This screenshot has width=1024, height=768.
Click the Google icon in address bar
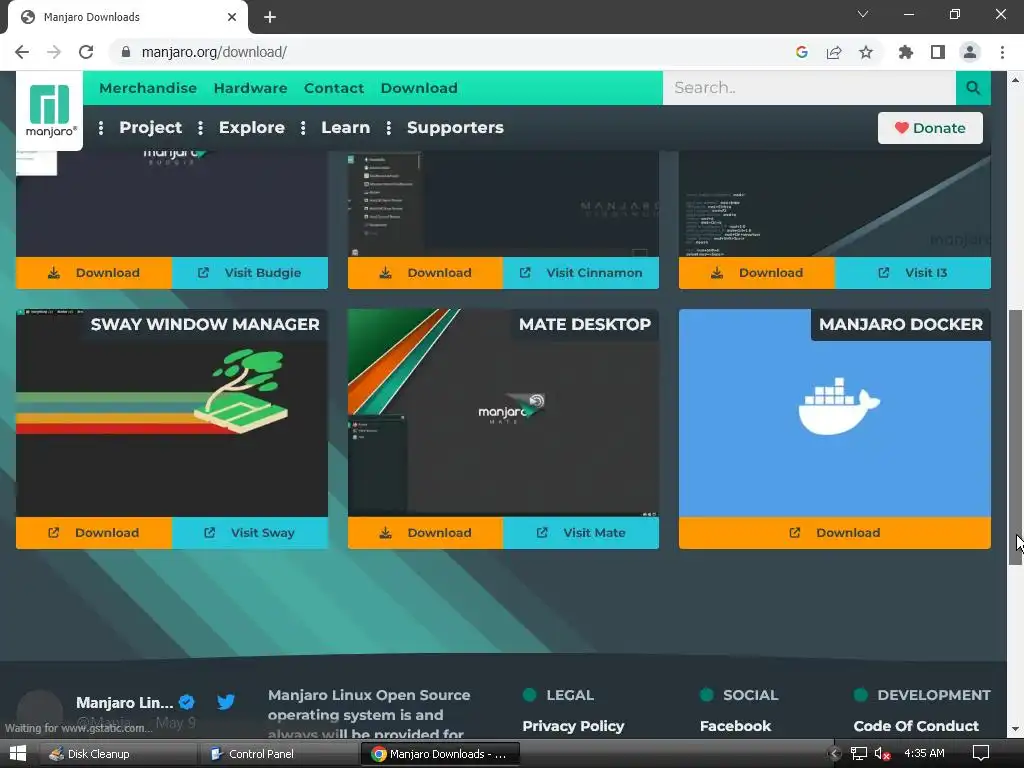point(802,52)
